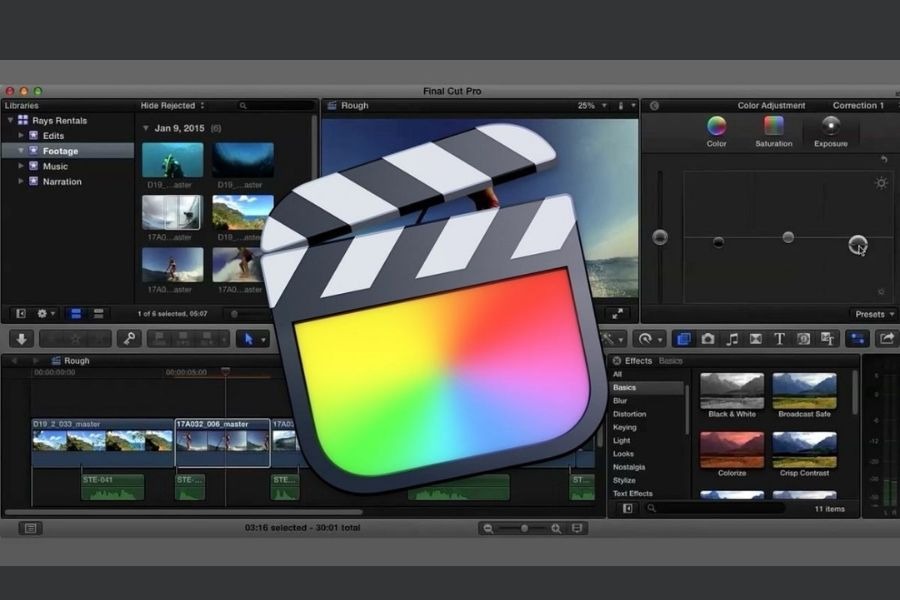Toggle the Effects browser icon in toolbar
Screen dimensions: 900x600
coord(683,339)
